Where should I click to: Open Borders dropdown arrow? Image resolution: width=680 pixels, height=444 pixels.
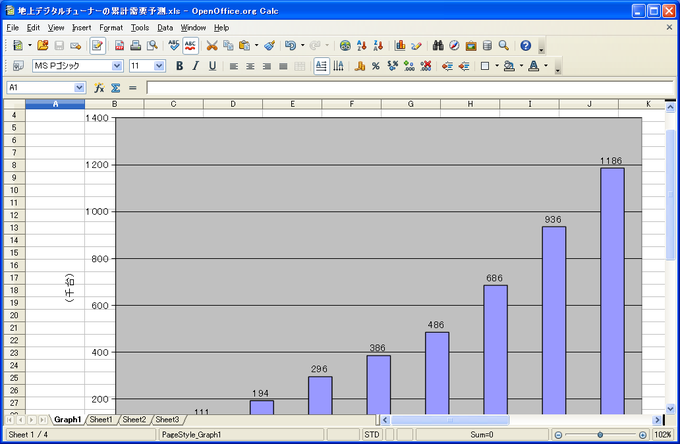(x=497, y=66)
